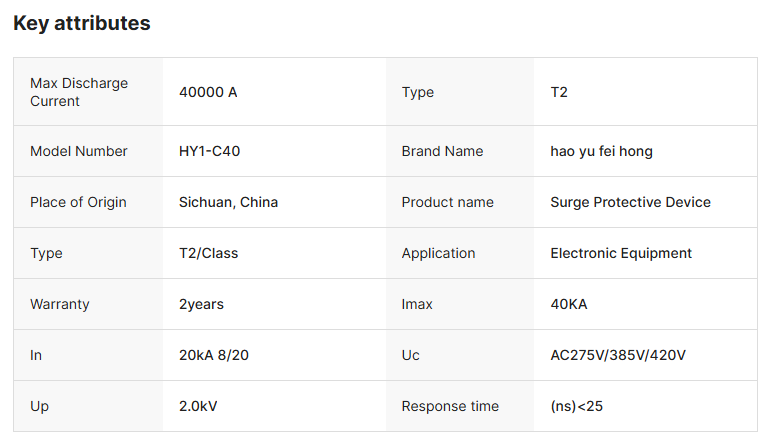Click the "Warranty" label

tap(60, 304)
